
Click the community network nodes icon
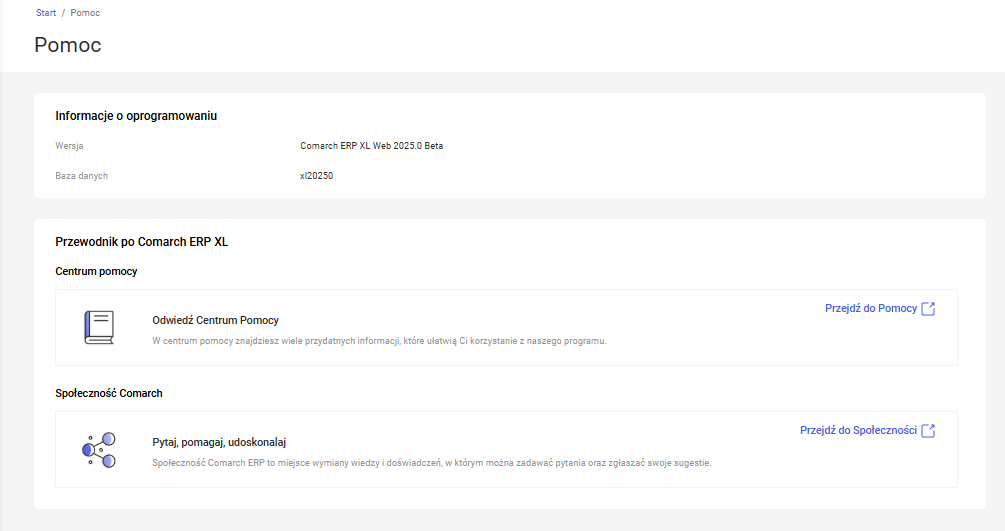99,450
